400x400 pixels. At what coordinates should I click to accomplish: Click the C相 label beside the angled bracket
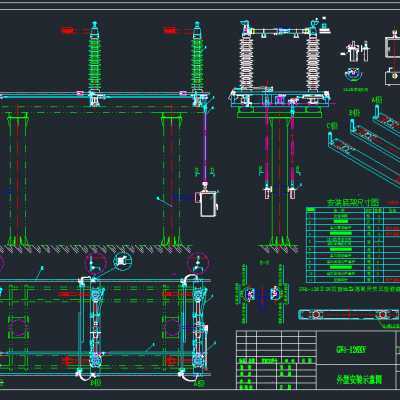(332, 125)
